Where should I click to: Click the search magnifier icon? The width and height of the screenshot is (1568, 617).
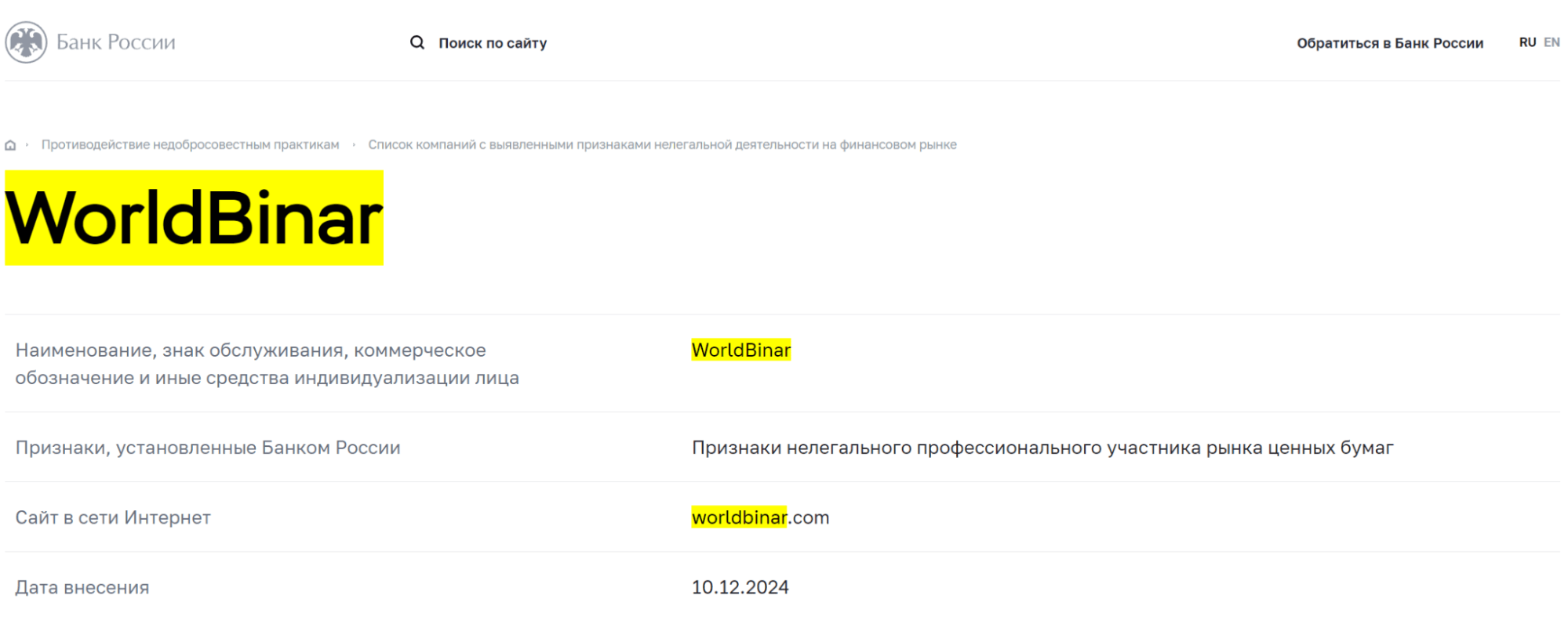(417, 42)
